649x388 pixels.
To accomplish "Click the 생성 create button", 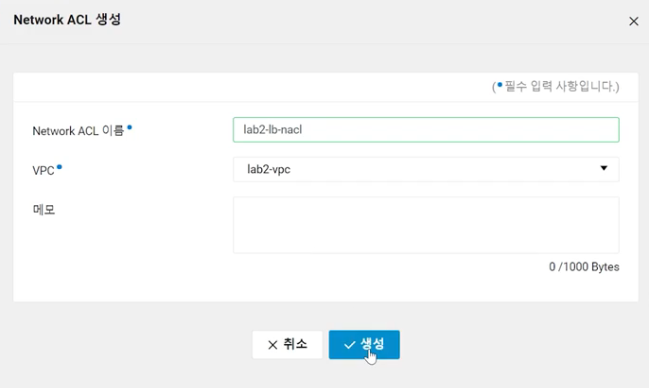I will (x=364, y=345).
